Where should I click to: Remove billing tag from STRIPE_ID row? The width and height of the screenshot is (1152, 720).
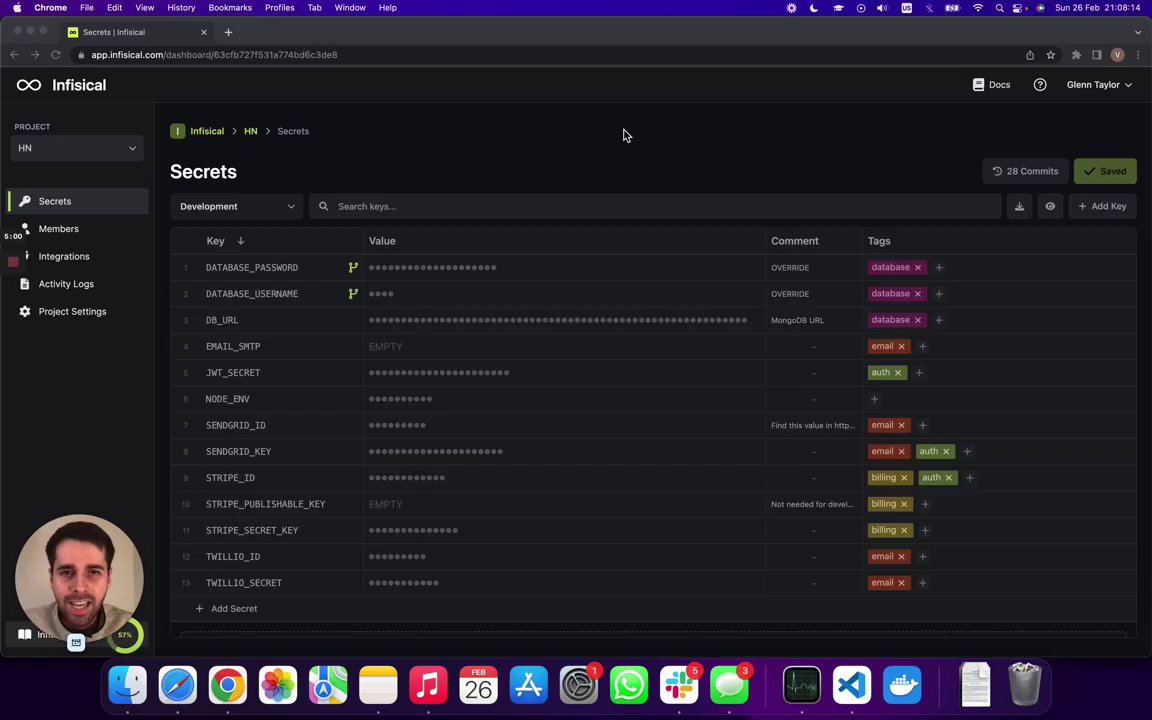[x=904, y=478]
